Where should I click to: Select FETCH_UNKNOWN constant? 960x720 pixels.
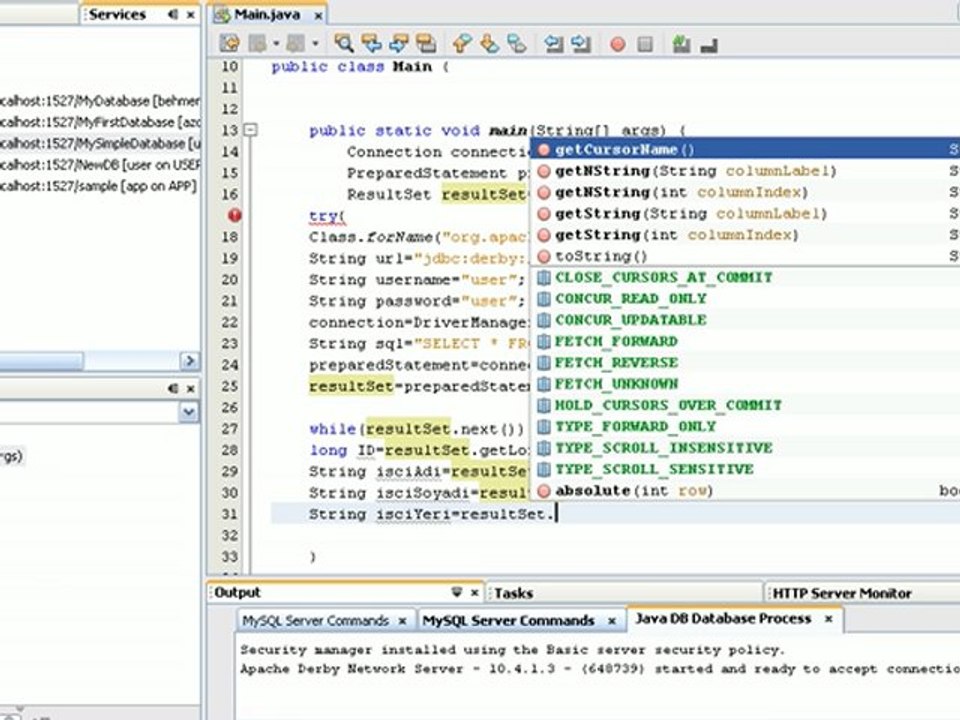tap(744, 384)
